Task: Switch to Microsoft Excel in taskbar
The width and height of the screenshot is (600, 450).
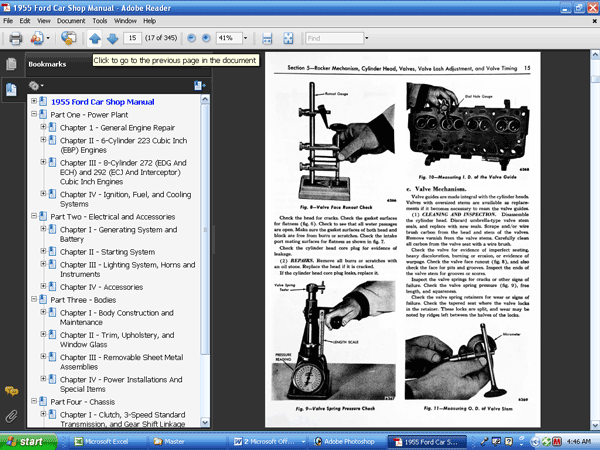Action: click(x=106, y=442)
